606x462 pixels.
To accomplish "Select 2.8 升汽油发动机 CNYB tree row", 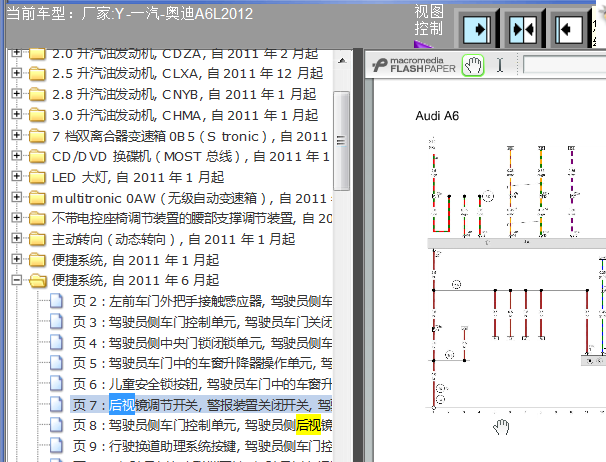I will 184,94.
